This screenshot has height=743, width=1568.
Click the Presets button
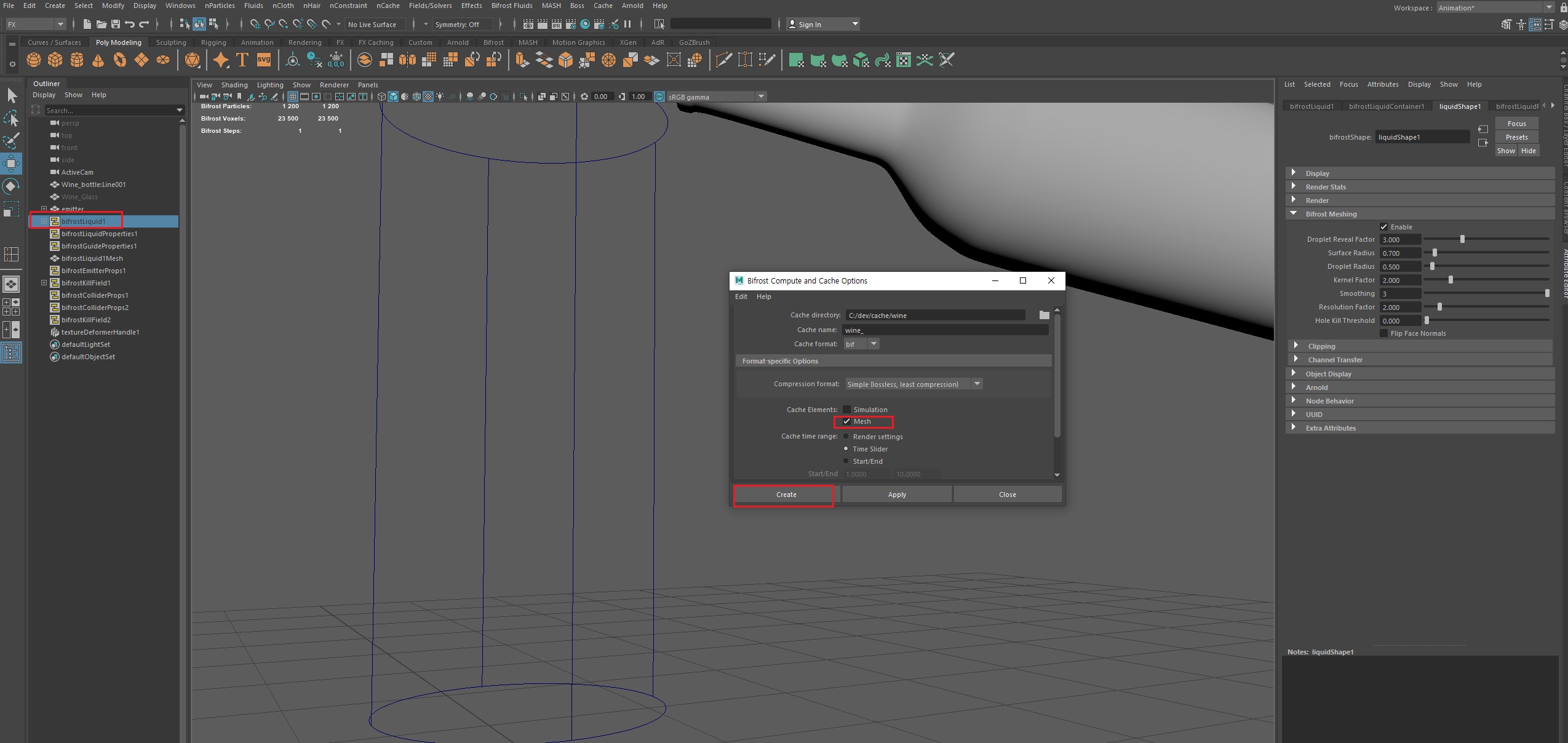coord(1516,137)
